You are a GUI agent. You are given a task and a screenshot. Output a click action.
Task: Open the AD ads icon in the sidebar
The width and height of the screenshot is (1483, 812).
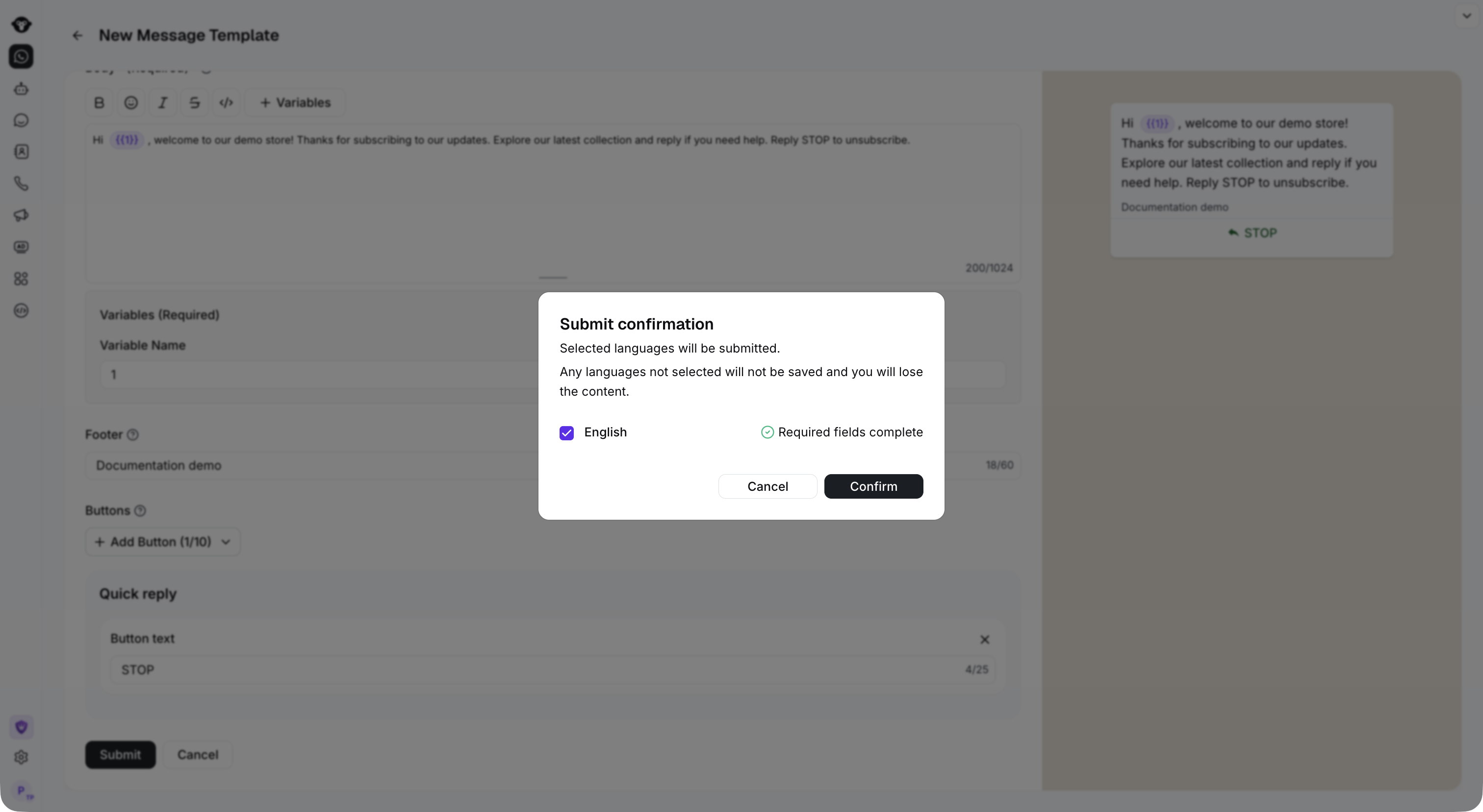(x=21, y=247)
